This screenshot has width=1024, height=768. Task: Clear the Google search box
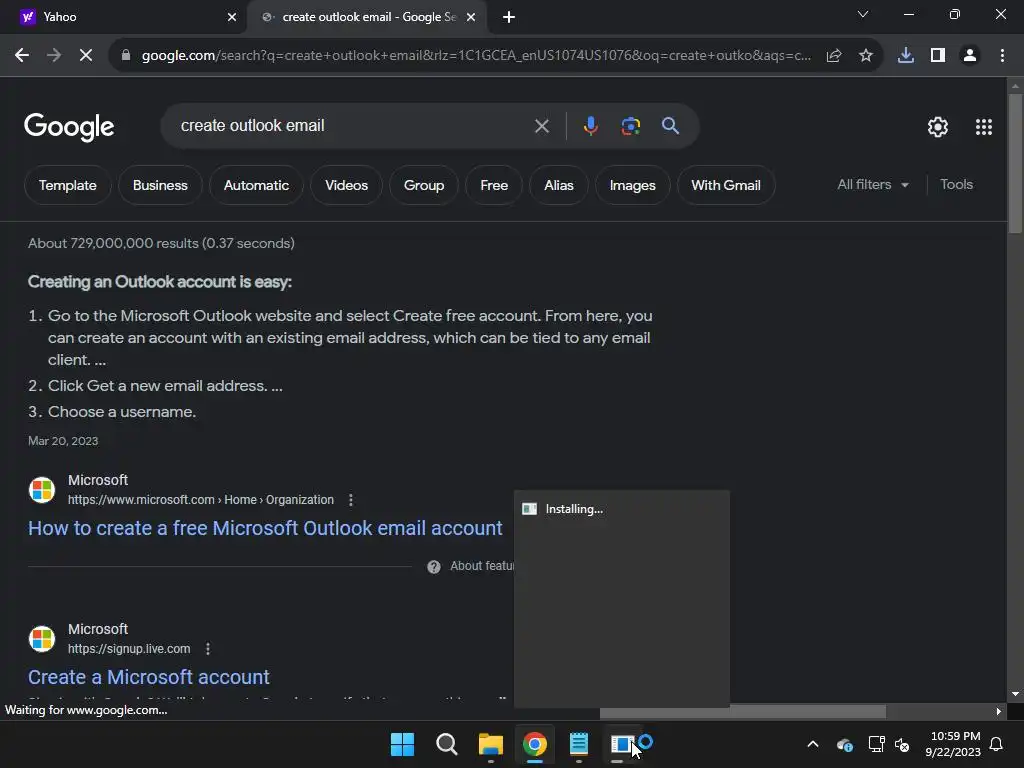pos(542,126)
